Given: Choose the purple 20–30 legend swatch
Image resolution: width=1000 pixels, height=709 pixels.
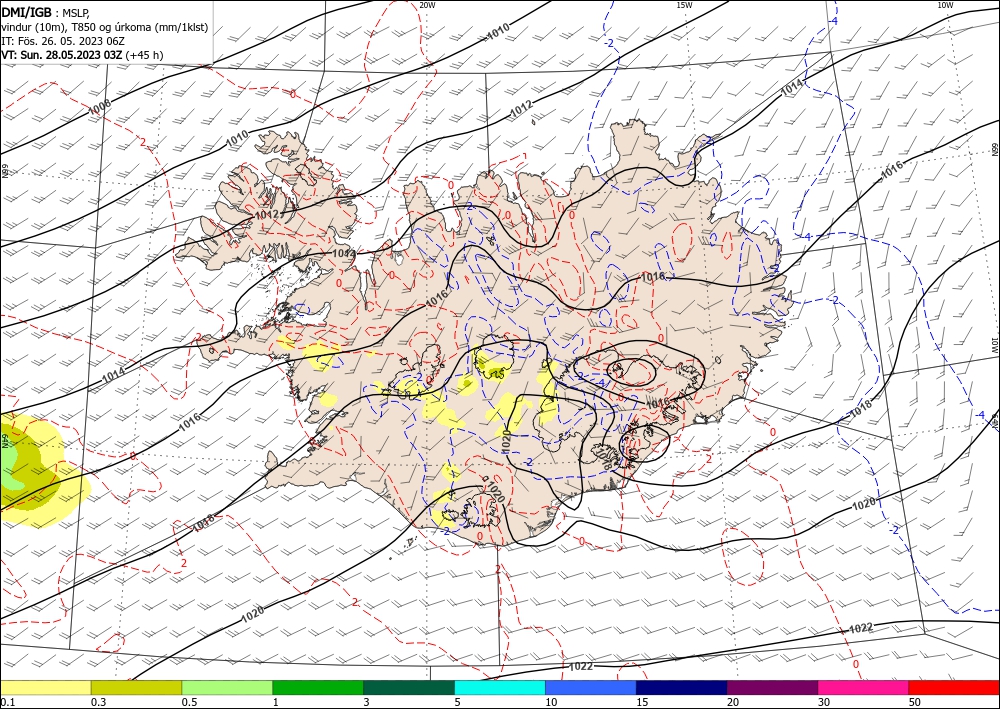Looking at the screenshot, I should [x=772, y=687].
